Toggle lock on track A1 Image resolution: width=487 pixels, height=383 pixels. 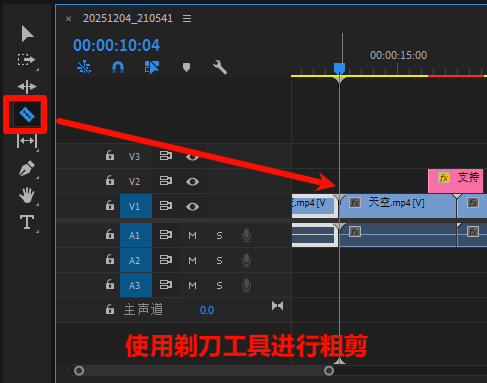click(x=110, y=235)
